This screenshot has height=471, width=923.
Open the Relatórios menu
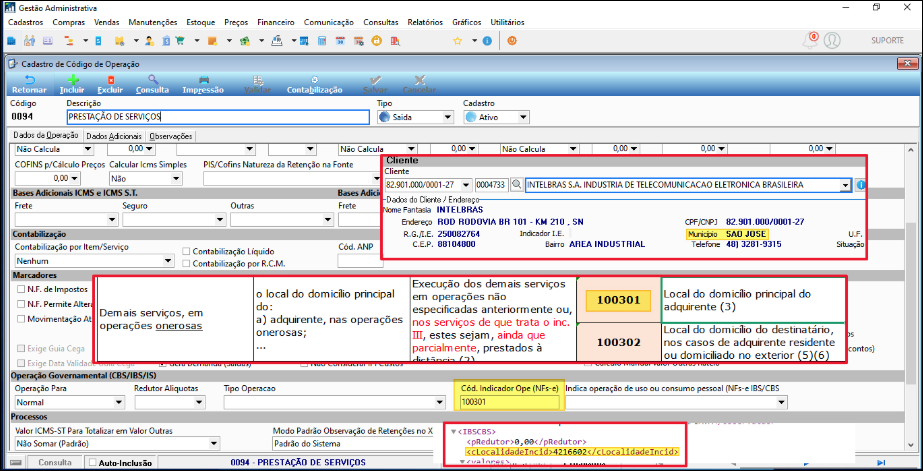425,22
